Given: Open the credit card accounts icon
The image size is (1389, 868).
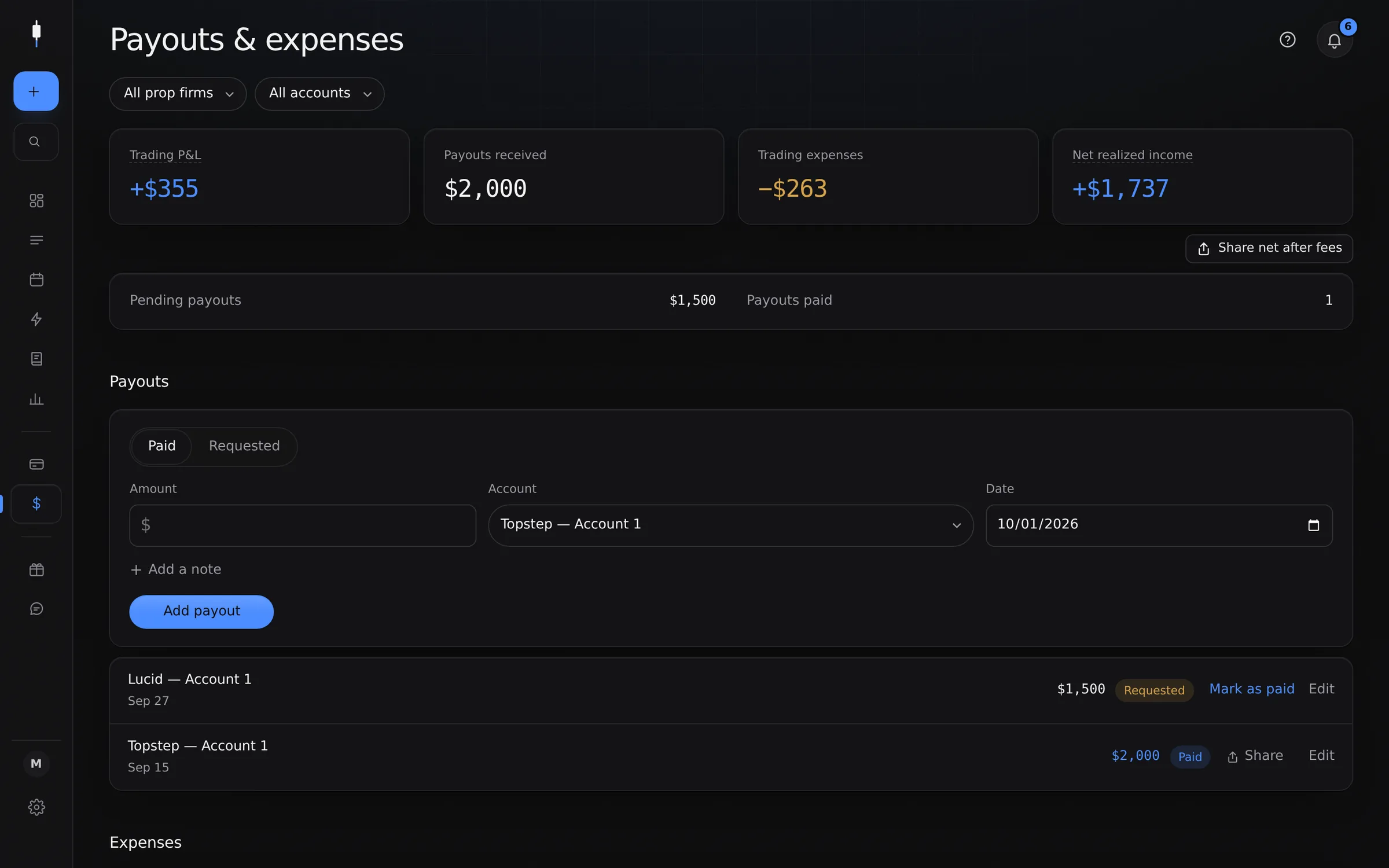Looking at the screenshot, I should click(36, 464).
